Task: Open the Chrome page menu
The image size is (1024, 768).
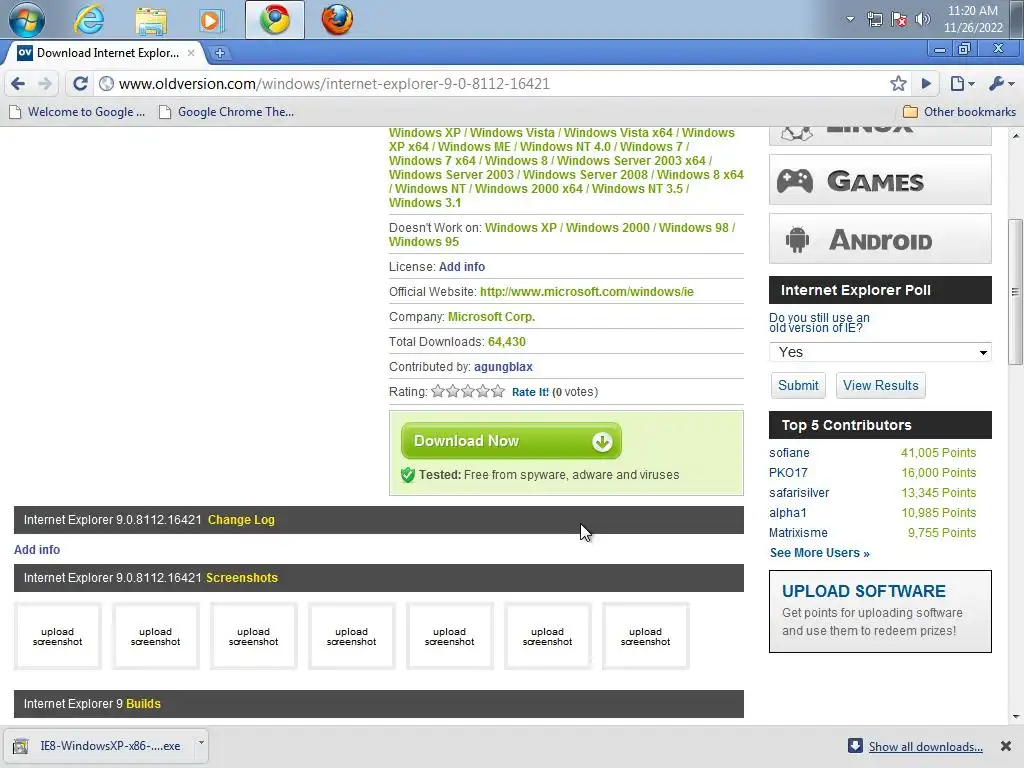Action: [x=962, y=84]
